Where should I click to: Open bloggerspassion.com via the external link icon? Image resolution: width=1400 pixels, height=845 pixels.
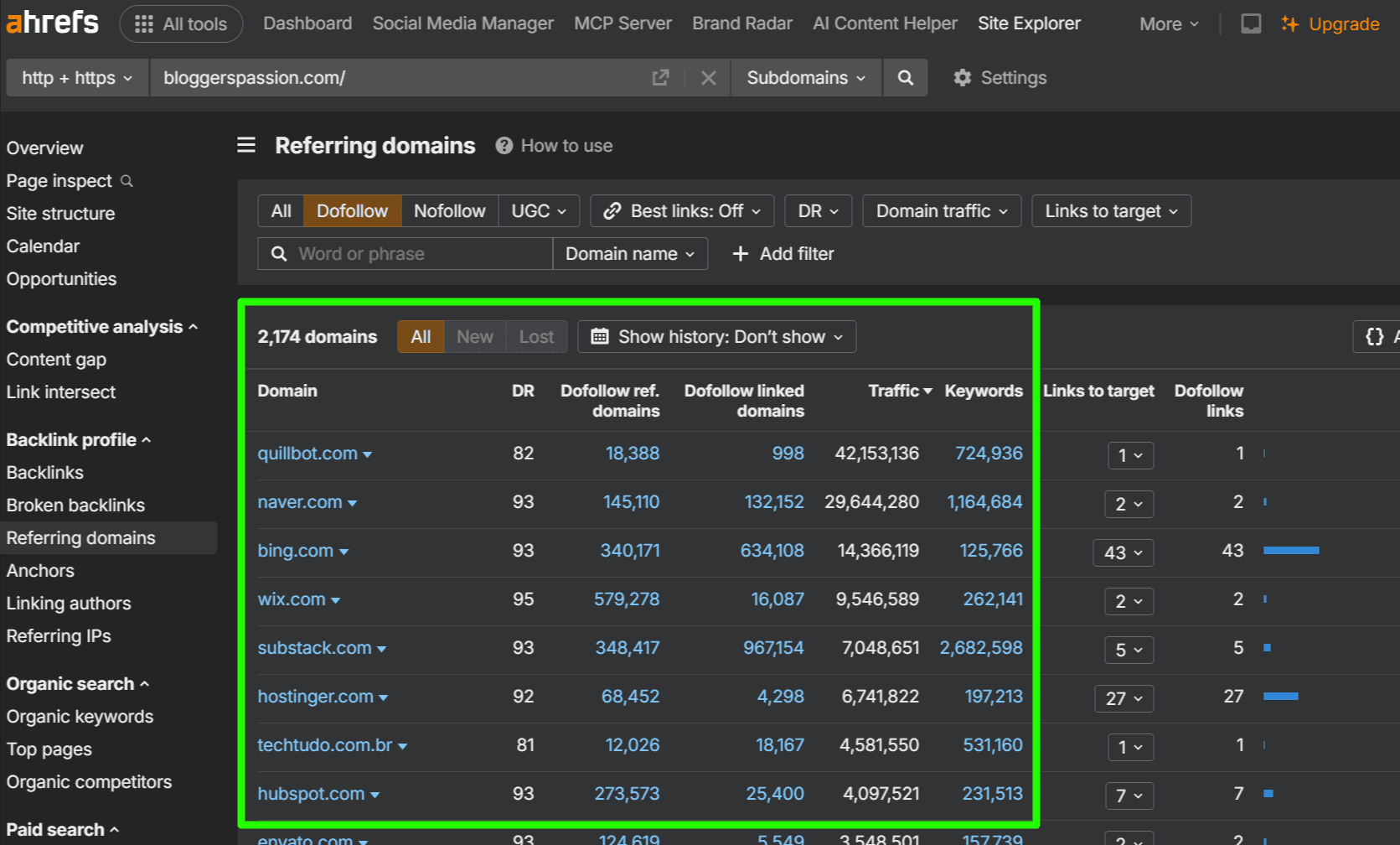pyautogui.click(x=660, y=76)
